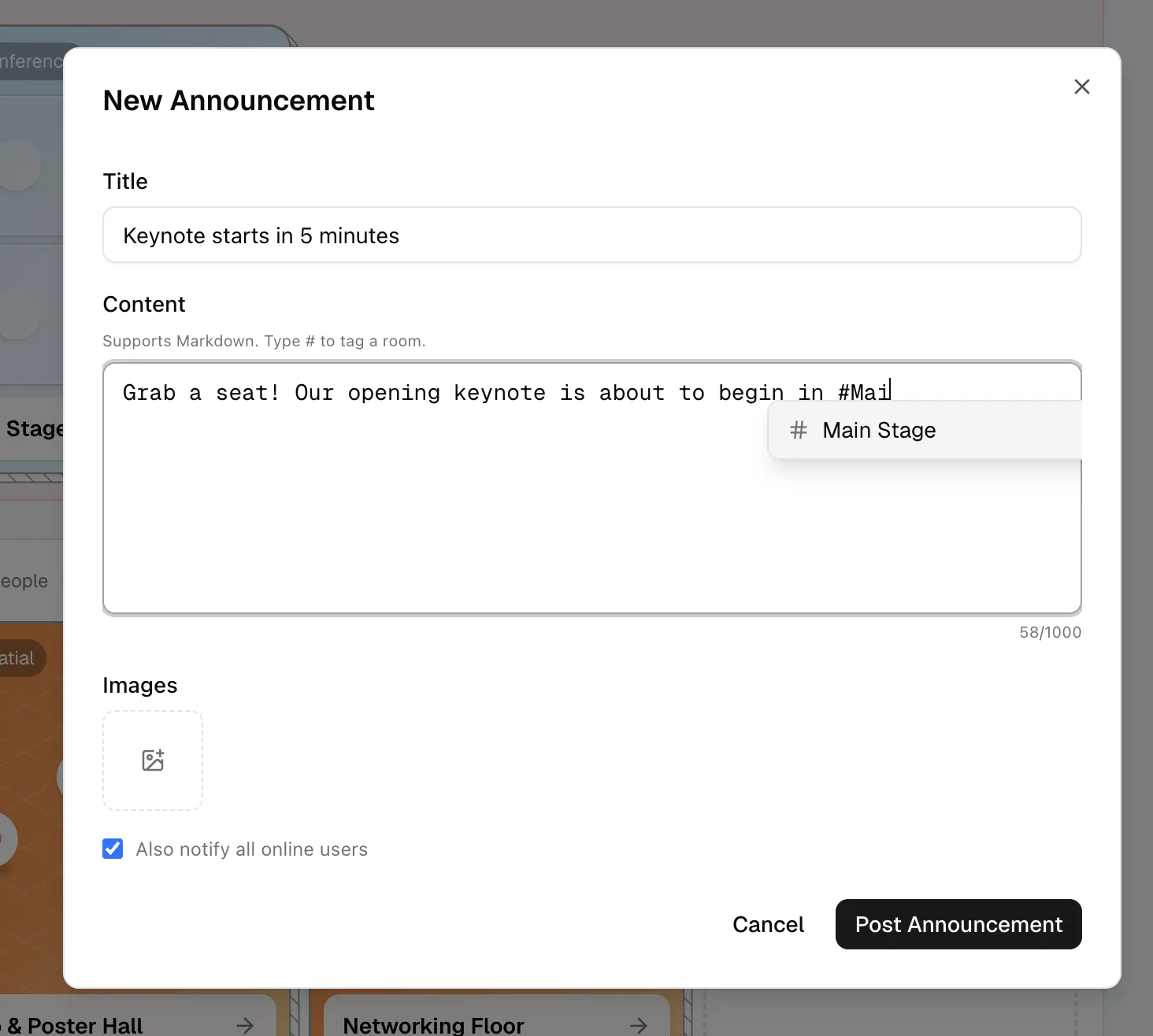Click the Networking Floor card title

tap(433, 1025)
